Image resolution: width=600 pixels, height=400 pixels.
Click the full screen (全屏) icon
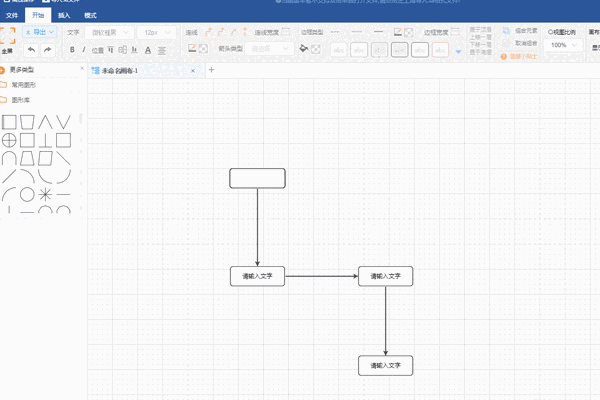tap(7, 40)
